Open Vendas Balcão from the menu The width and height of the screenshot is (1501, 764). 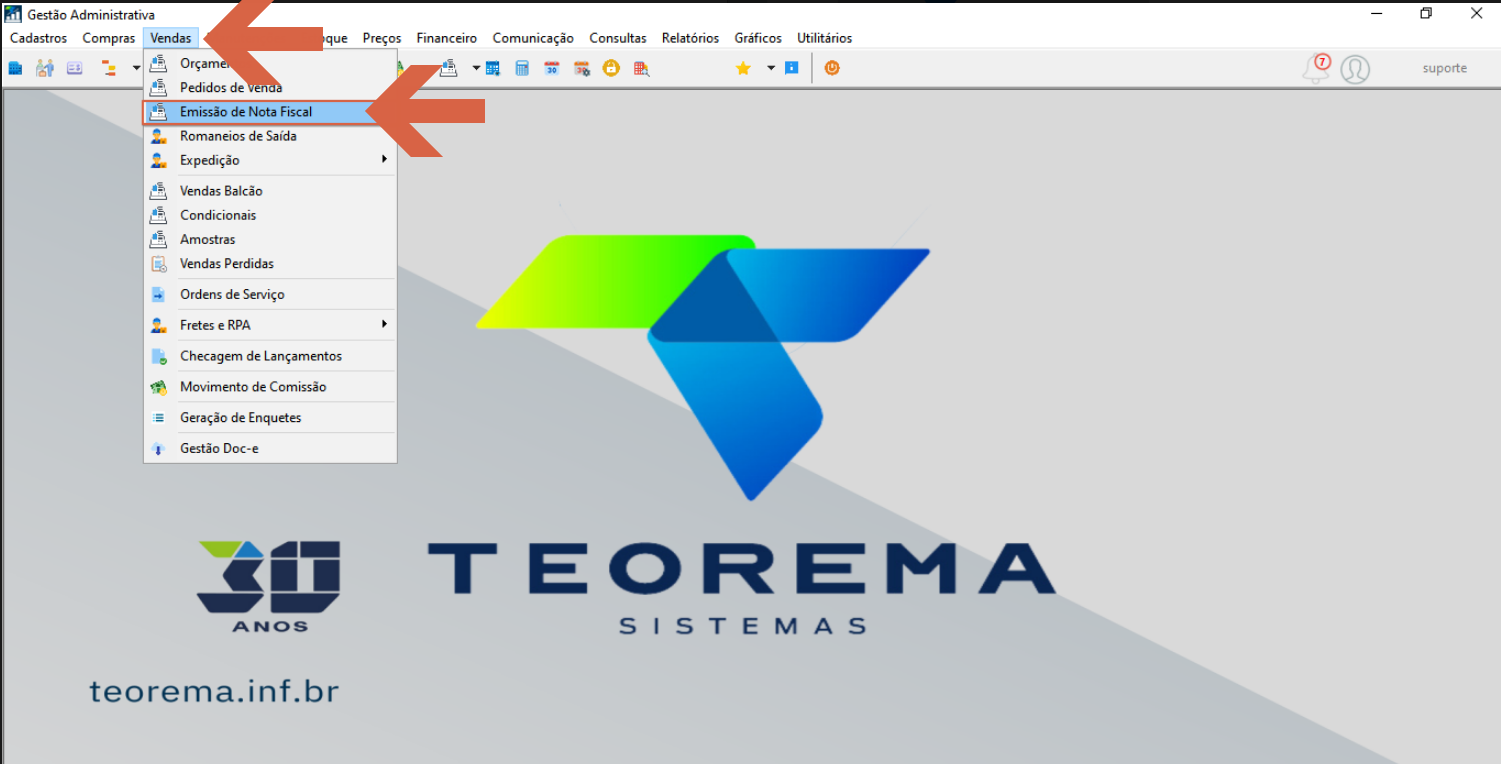[x=270, y=191]
